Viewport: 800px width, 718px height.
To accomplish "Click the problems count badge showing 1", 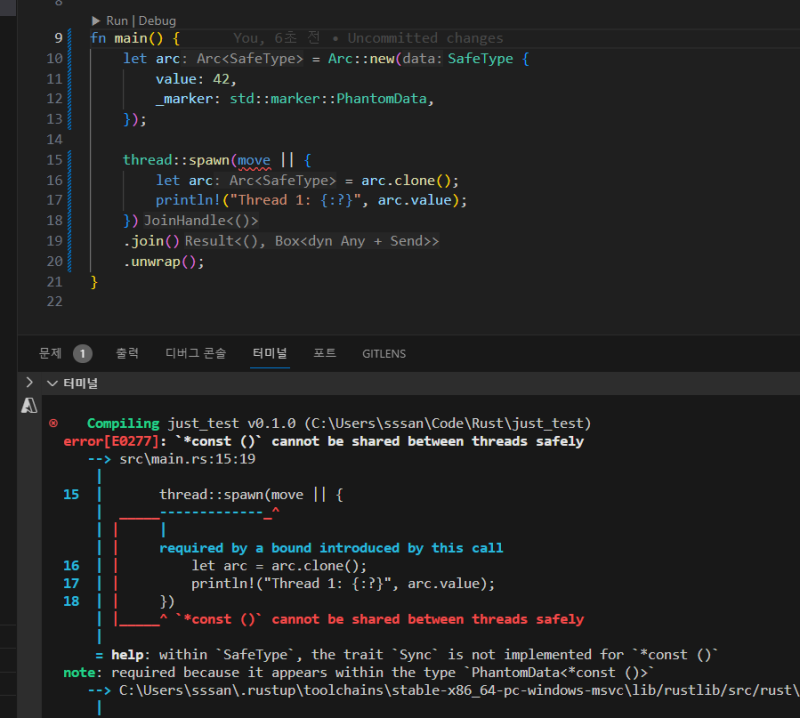I will coord(82,353).
